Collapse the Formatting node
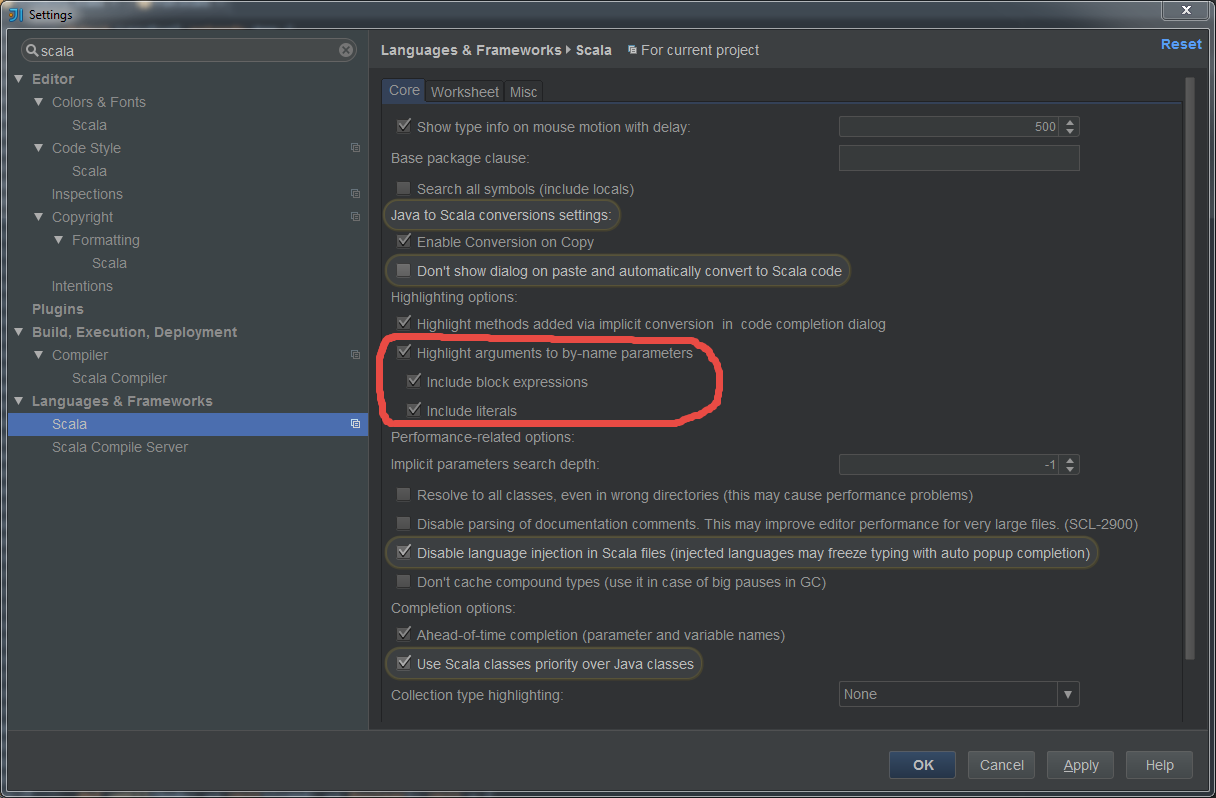1216x798 pixels. (59, 240)
